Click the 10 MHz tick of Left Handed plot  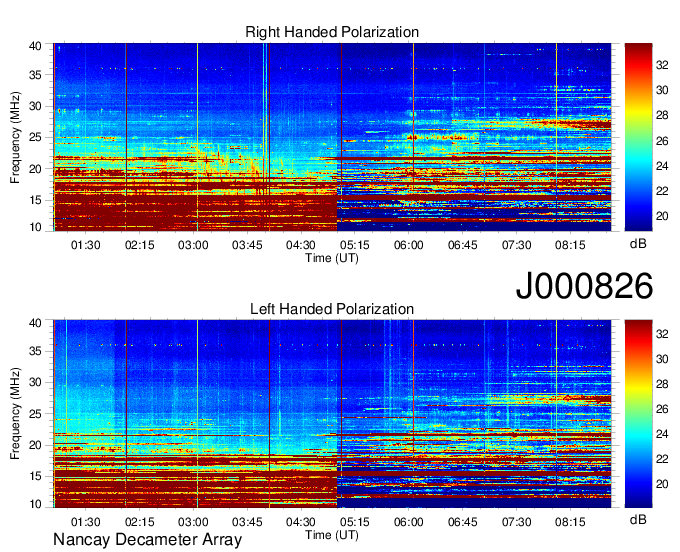click(x=35, y=504)
